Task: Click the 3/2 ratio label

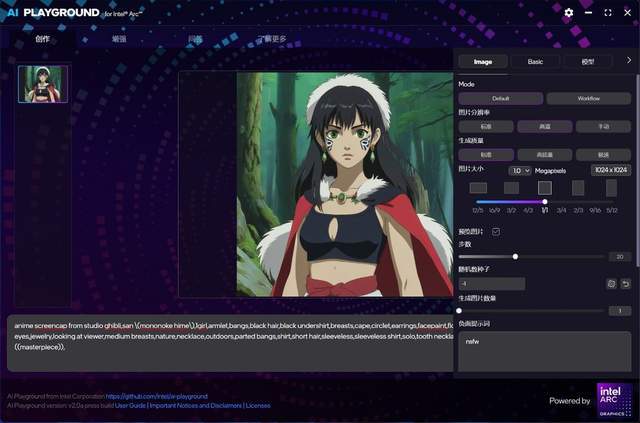Action: coord(511,210)
